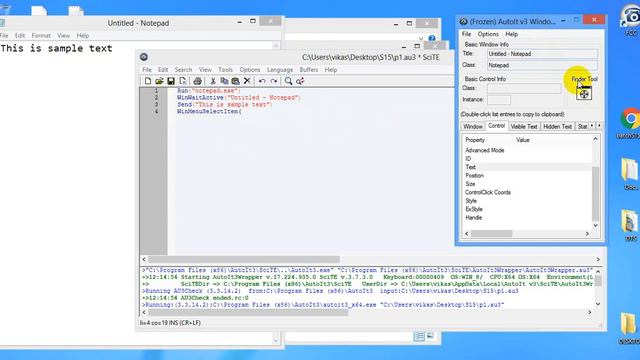Click the AutoIt Window Info title bar icon
Image resolution: width=640 pixels, height=360 pixels.
coord(463,21)
